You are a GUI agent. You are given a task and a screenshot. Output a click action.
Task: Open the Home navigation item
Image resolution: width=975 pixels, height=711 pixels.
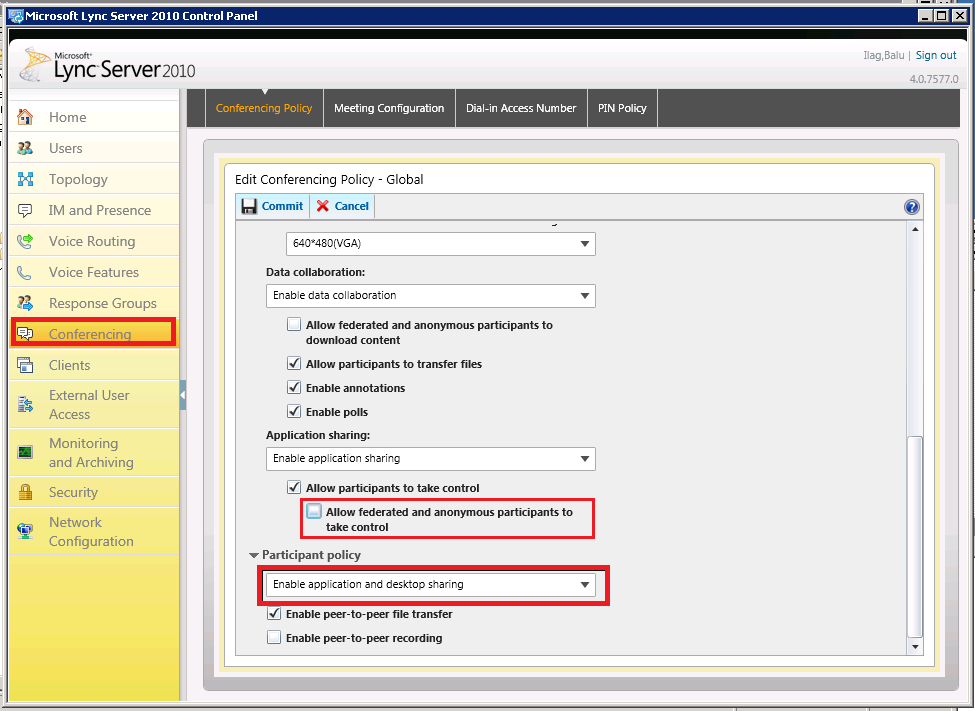(95, 117)
